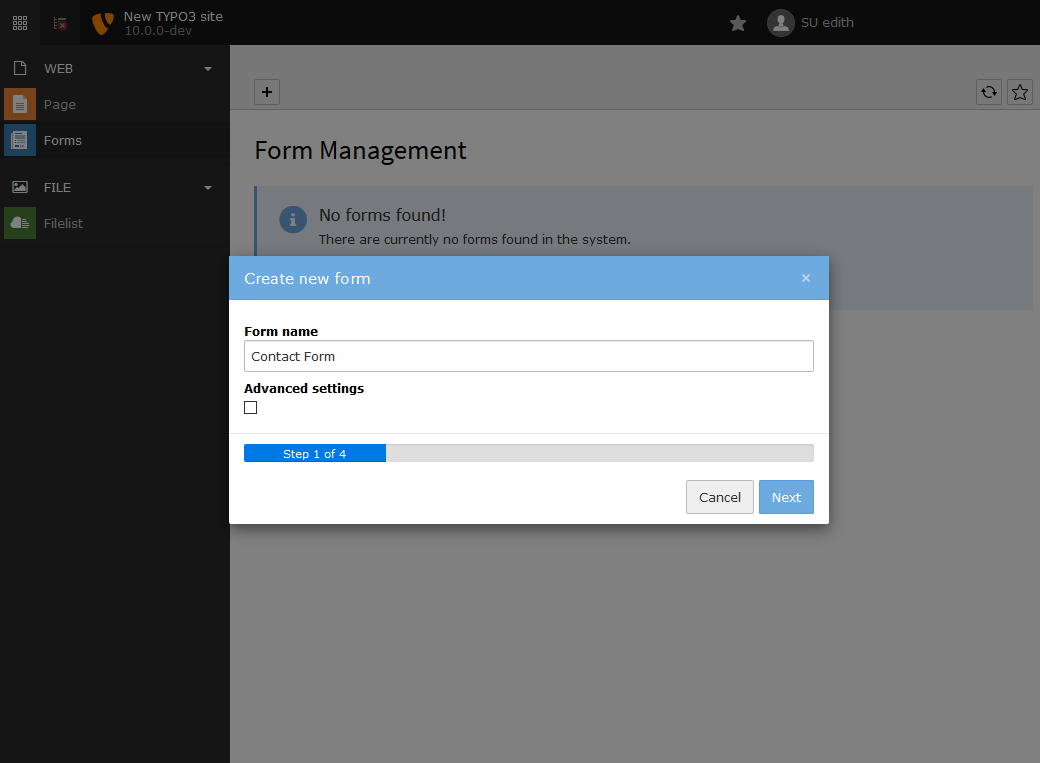Image resolution: width=1040 pixels, height=763 pixels.
Task: Enable the Advanced settings checkbox
Action: pos(250,407)
